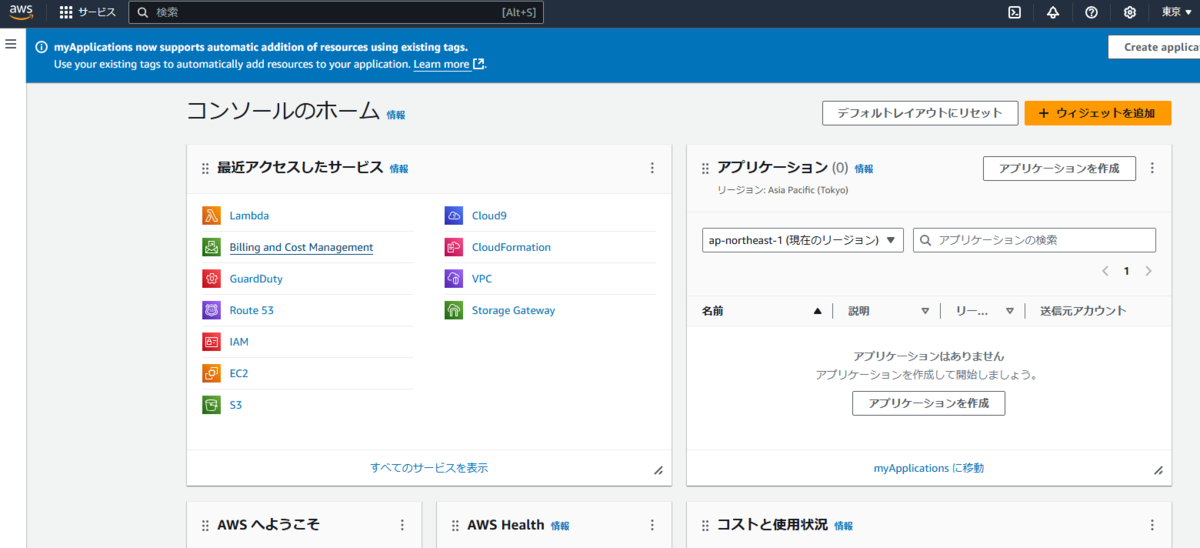The height and width of the screenshot is (548, 1200).
Task: Open 情報 link beside AWS Health
Action: pyautogui.click(x=560, y=526)
